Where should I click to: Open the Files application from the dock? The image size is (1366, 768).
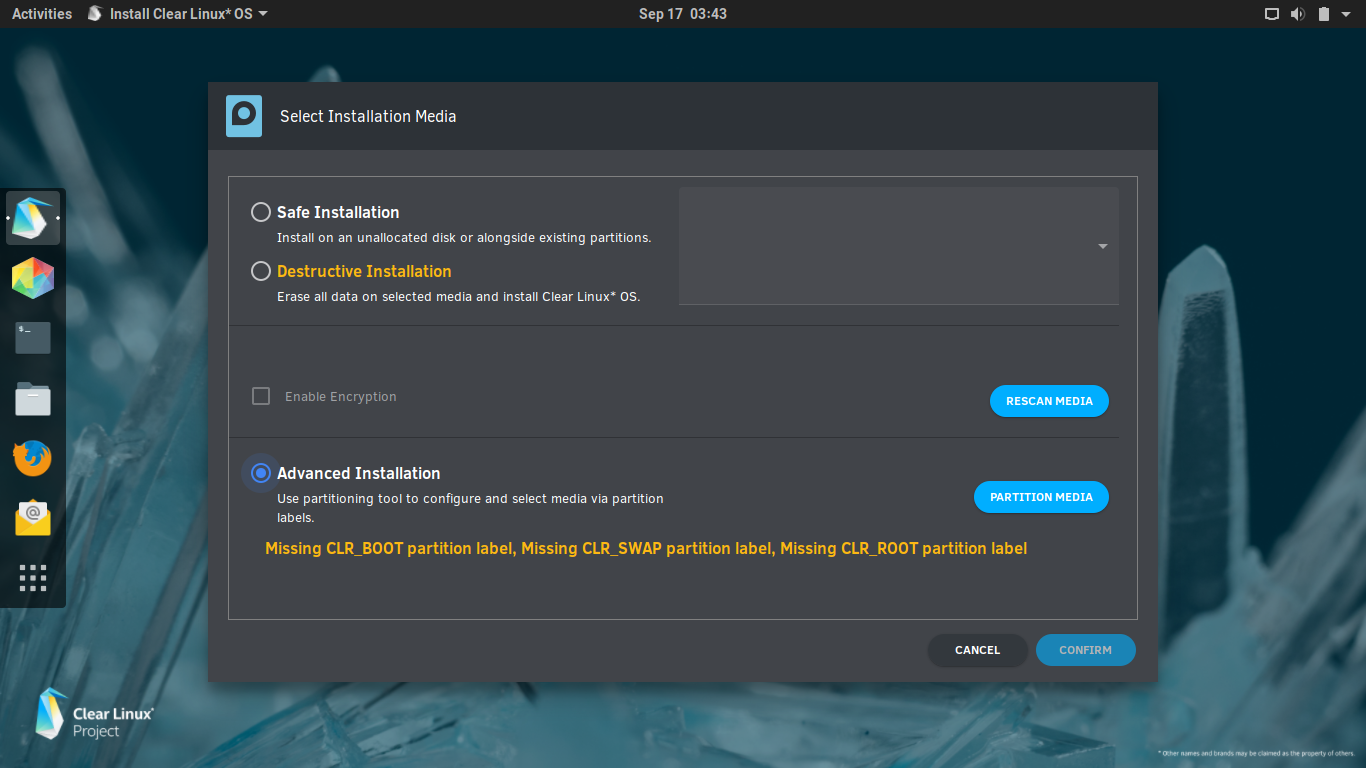pos(33,398)
